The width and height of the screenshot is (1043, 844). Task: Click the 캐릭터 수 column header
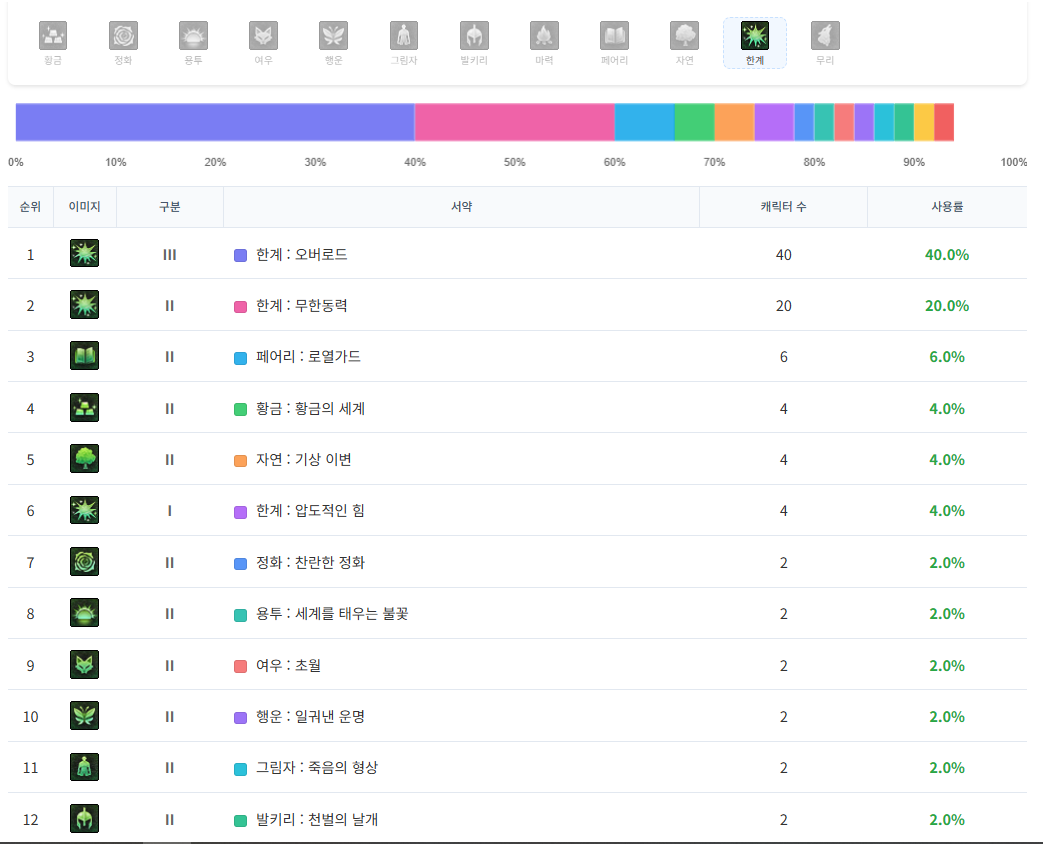[x=783, y=207]
